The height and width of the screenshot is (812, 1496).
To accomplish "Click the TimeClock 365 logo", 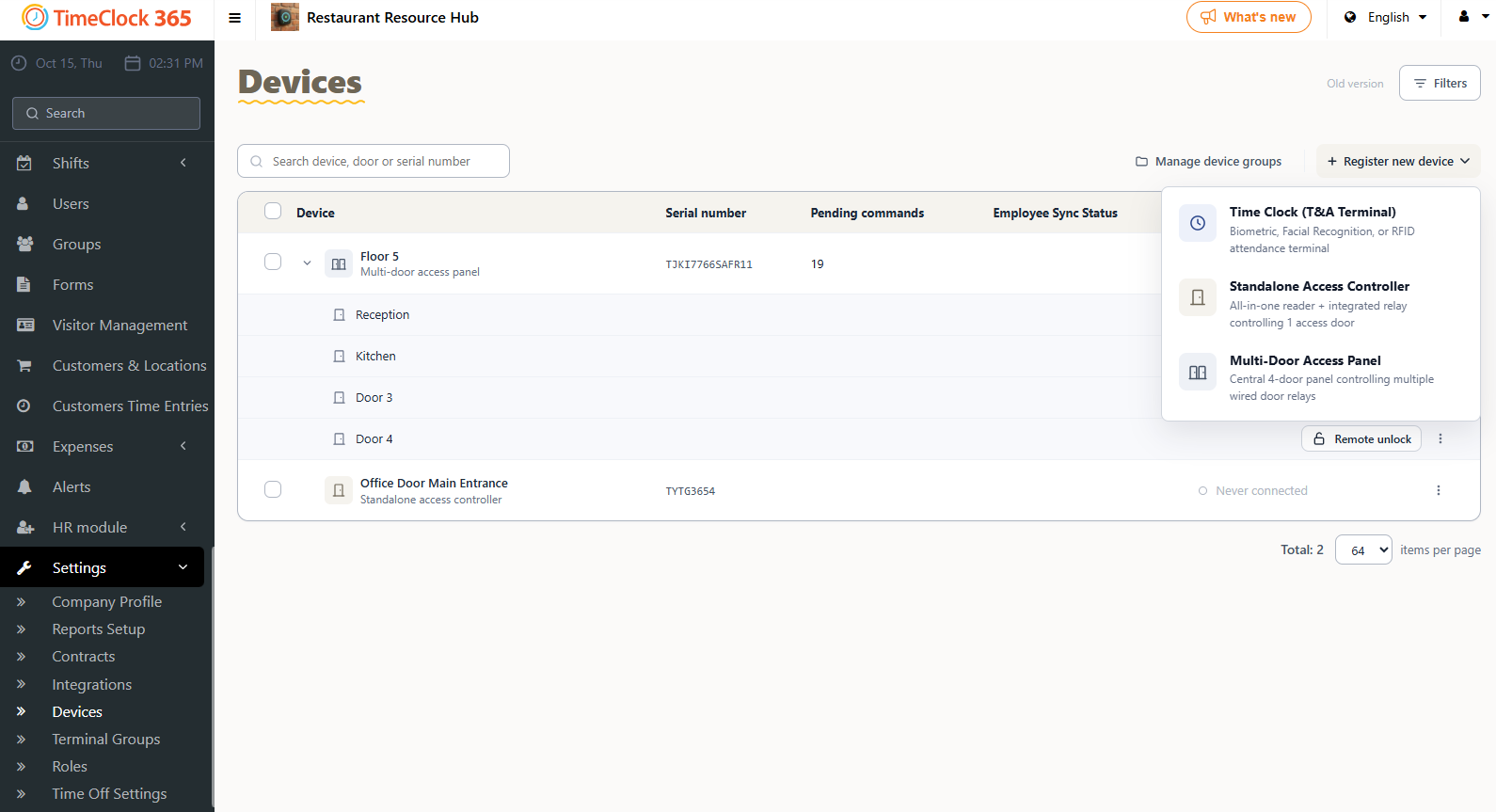I will pyautogui.click(x=106, y=18).
